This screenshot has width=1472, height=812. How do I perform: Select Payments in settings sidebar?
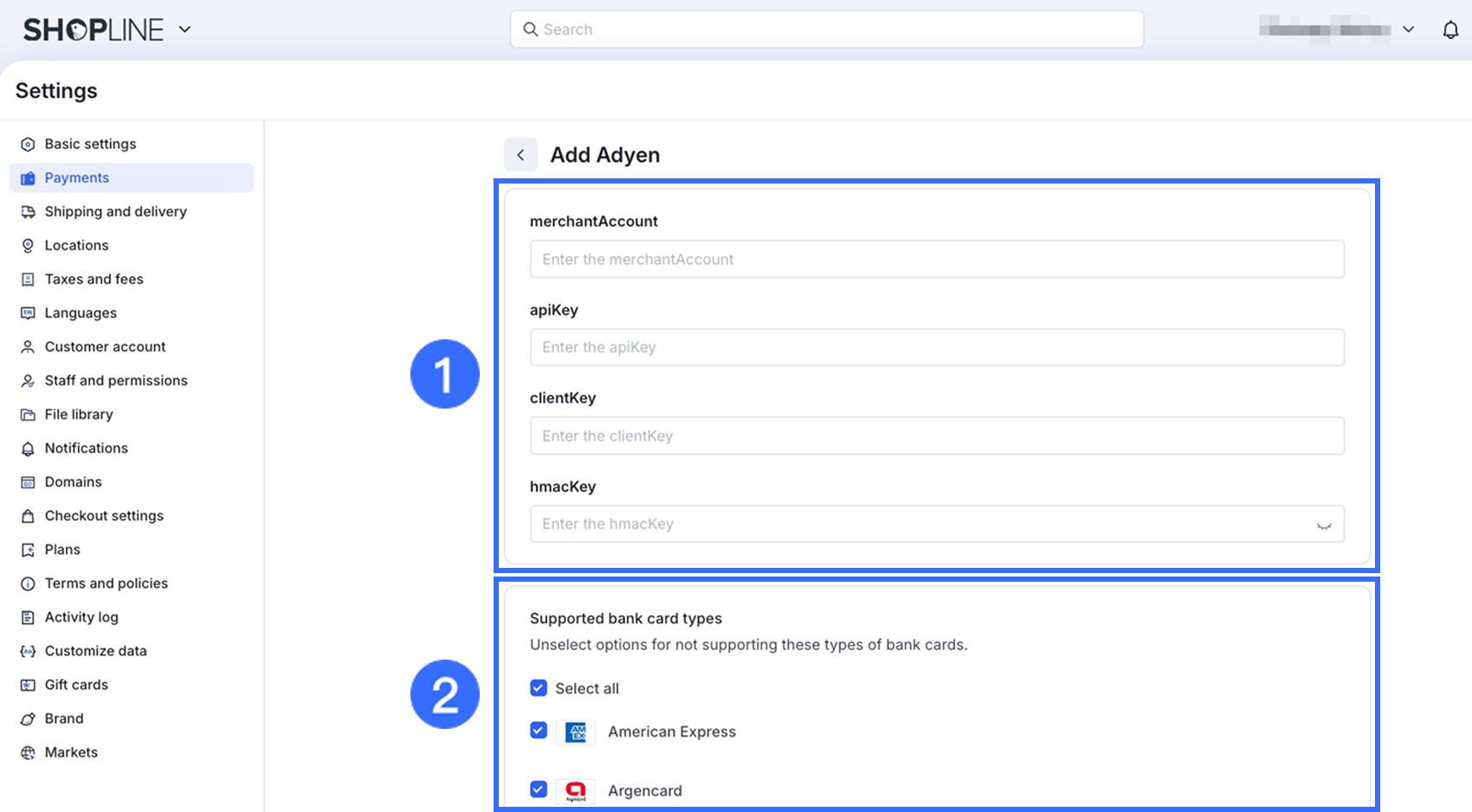(x=132, y=177)
